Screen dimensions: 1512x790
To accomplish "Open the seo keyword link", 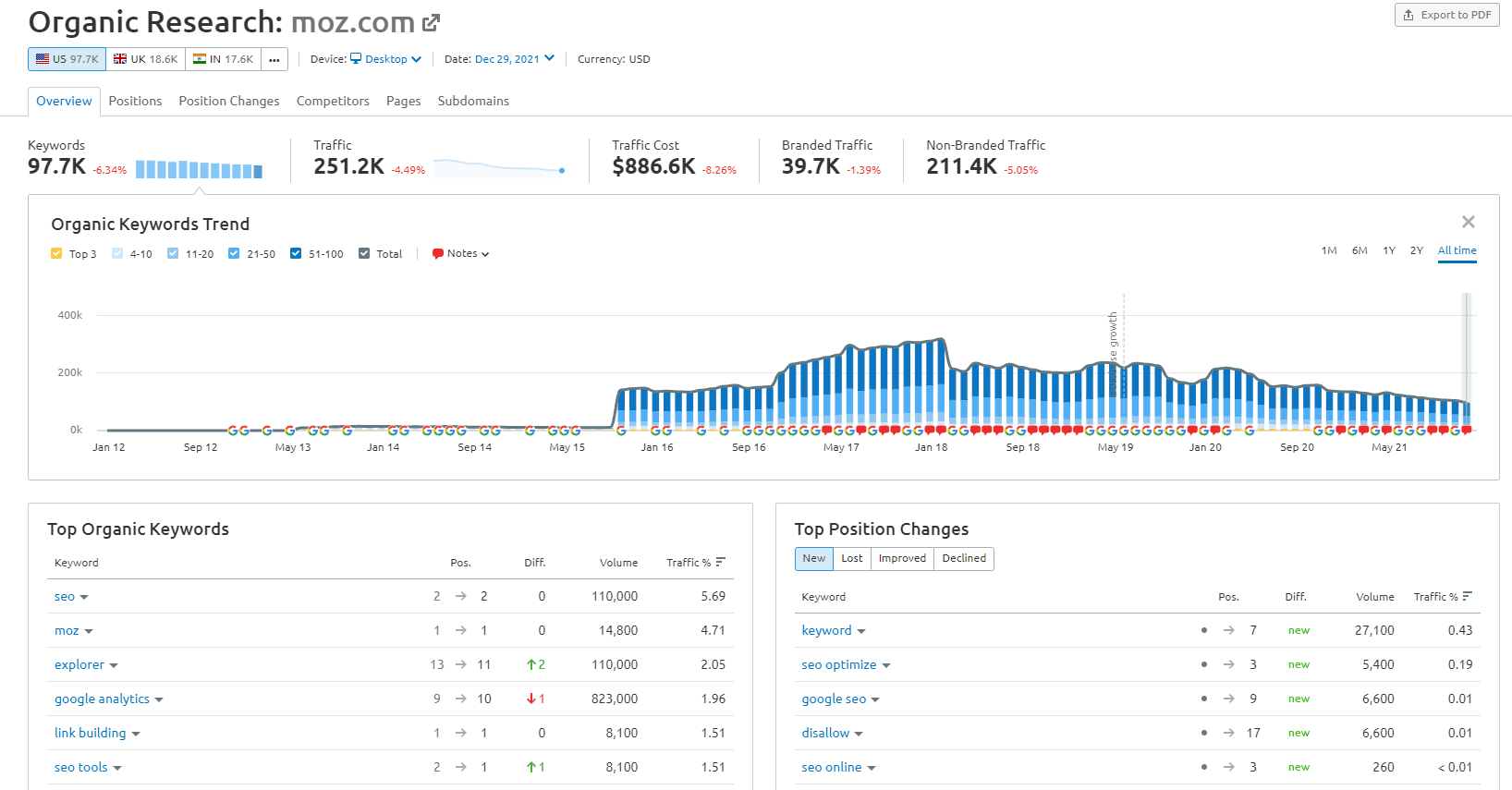I will pos(65,596).
